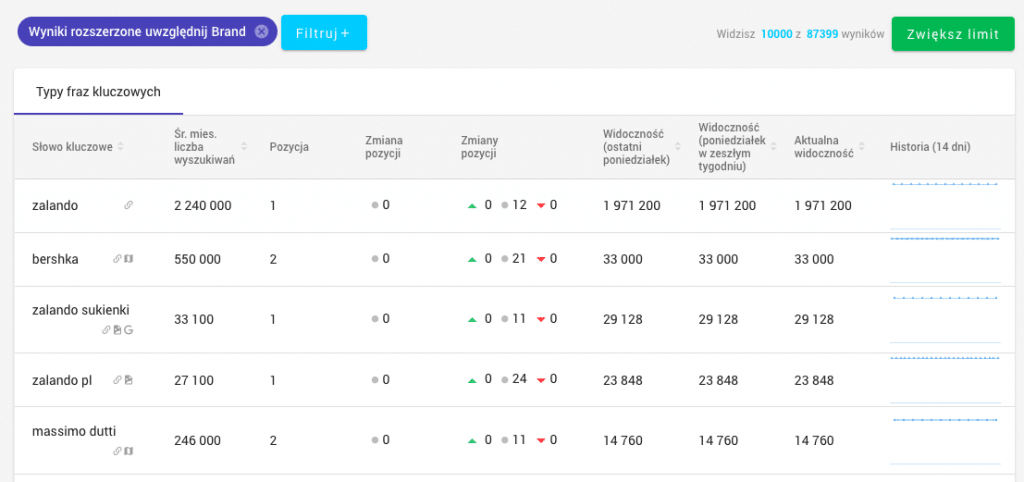Image resolution: width=1024 pixels, height=482 pixels.
Task: Remove the 'Wyniki rozszerzone uwzględnij Brand' filter chip
Action: click(x=261, y=31)
